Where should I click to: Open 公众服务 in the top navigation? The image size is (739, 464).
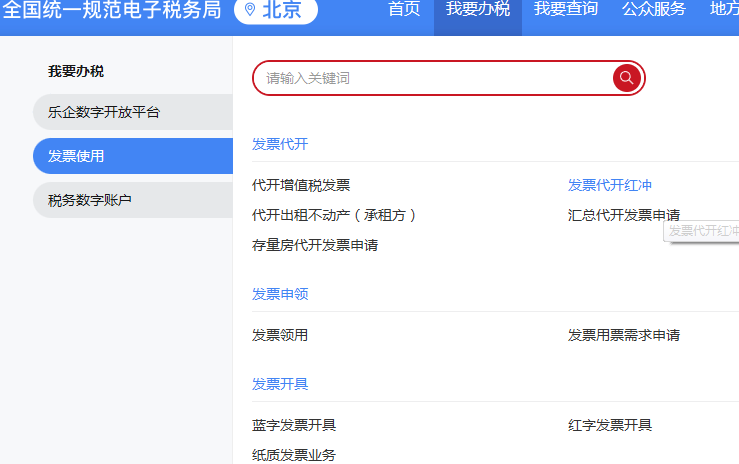pyautogui.click(x=653, y=10)
